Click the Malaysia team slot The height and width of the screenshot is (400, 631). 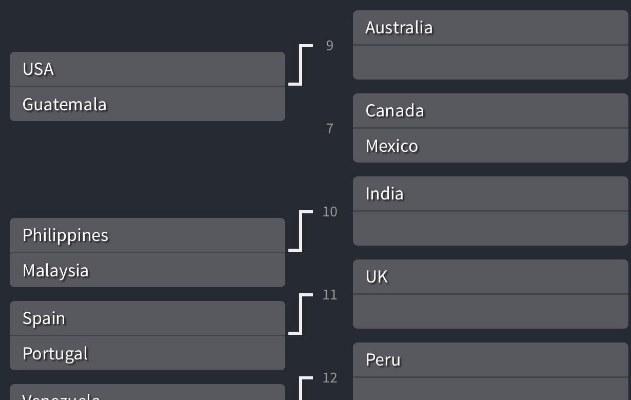point(147,270)
